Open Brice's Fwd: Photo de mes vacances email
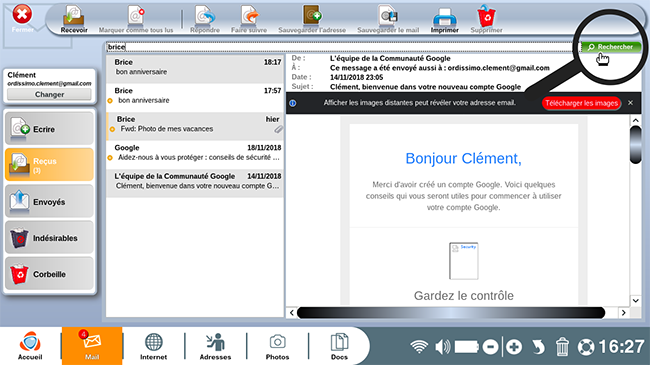The height and width of the screenshot is (365, 650). pyautogui.click(x=195, y=126)
